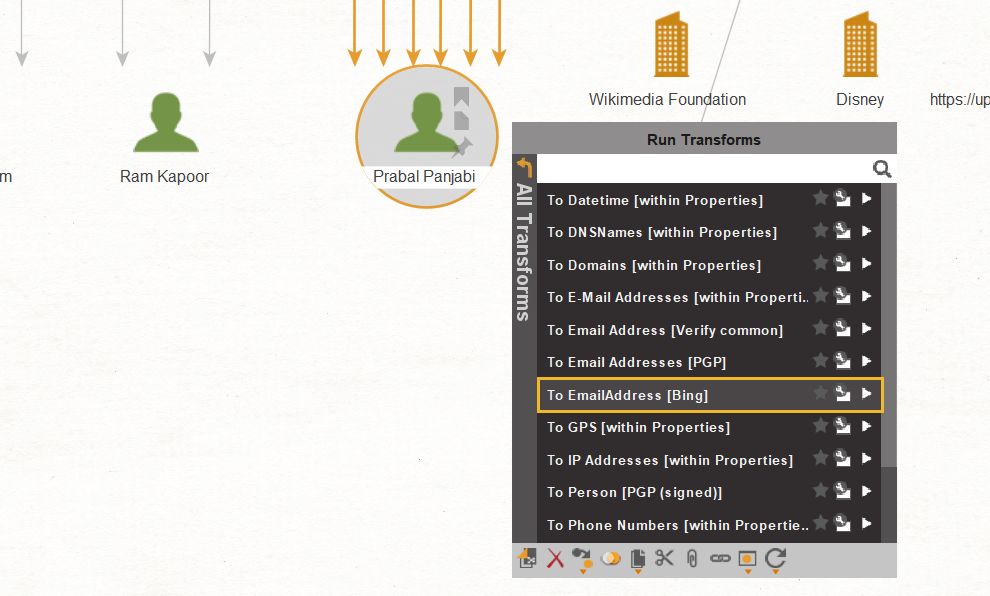Image resolution: width=990 pixels, height=596 pixels.
Task: Open settings icon for To IP Addresses
Action: click(842, 458)
